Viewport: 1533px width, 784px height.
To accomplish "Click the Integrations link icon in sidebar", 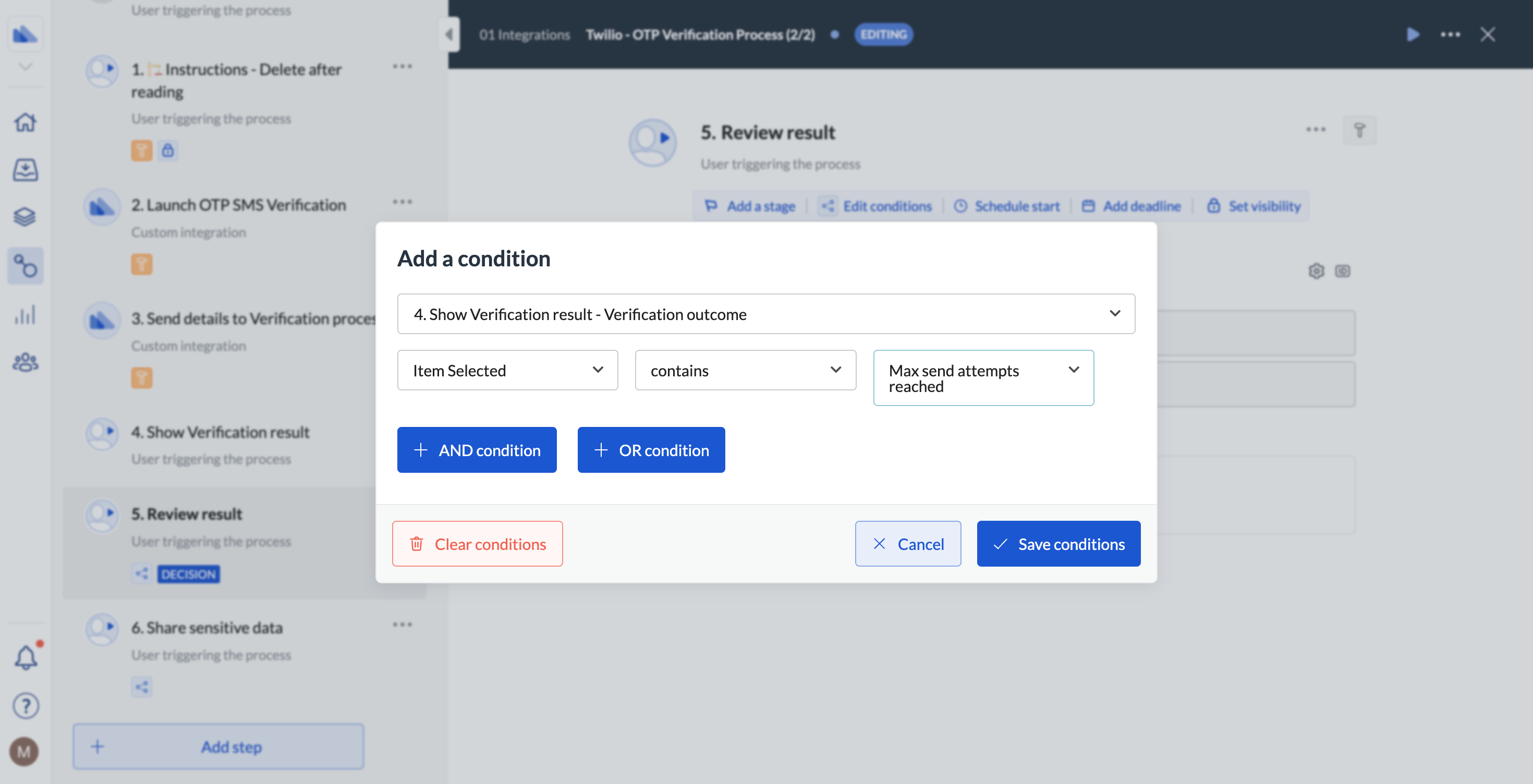I will click(x=25, y=265).
